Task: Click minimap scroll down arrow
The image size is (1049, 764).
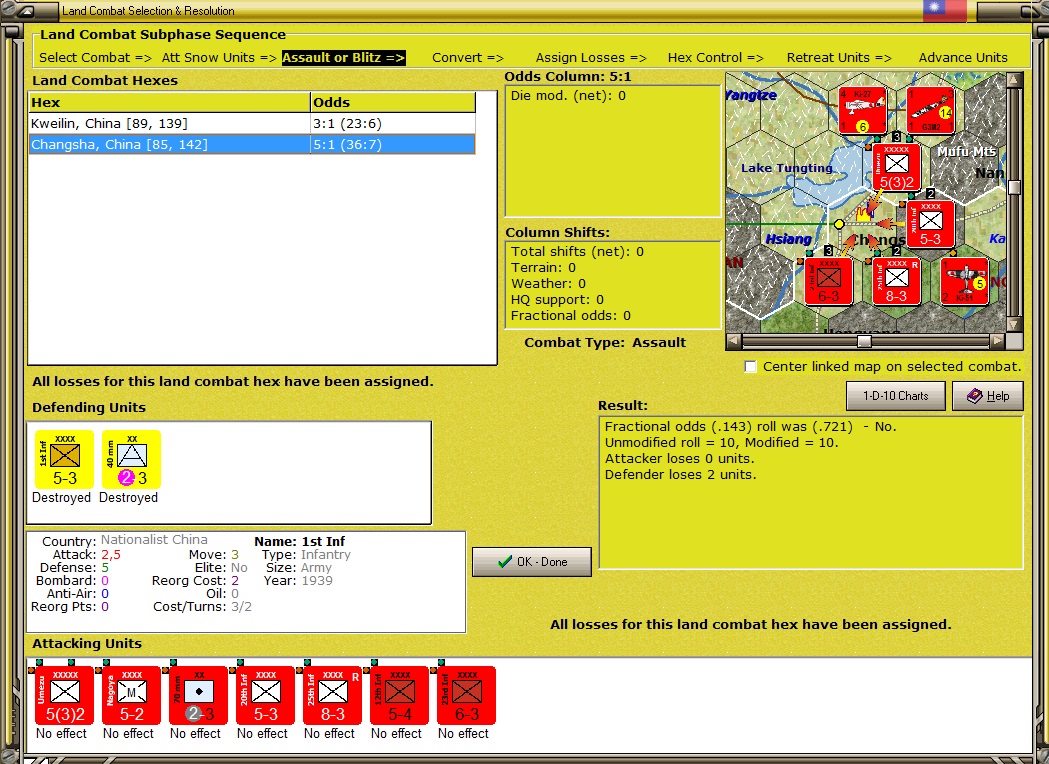Action: click(x=1014, y=324)
